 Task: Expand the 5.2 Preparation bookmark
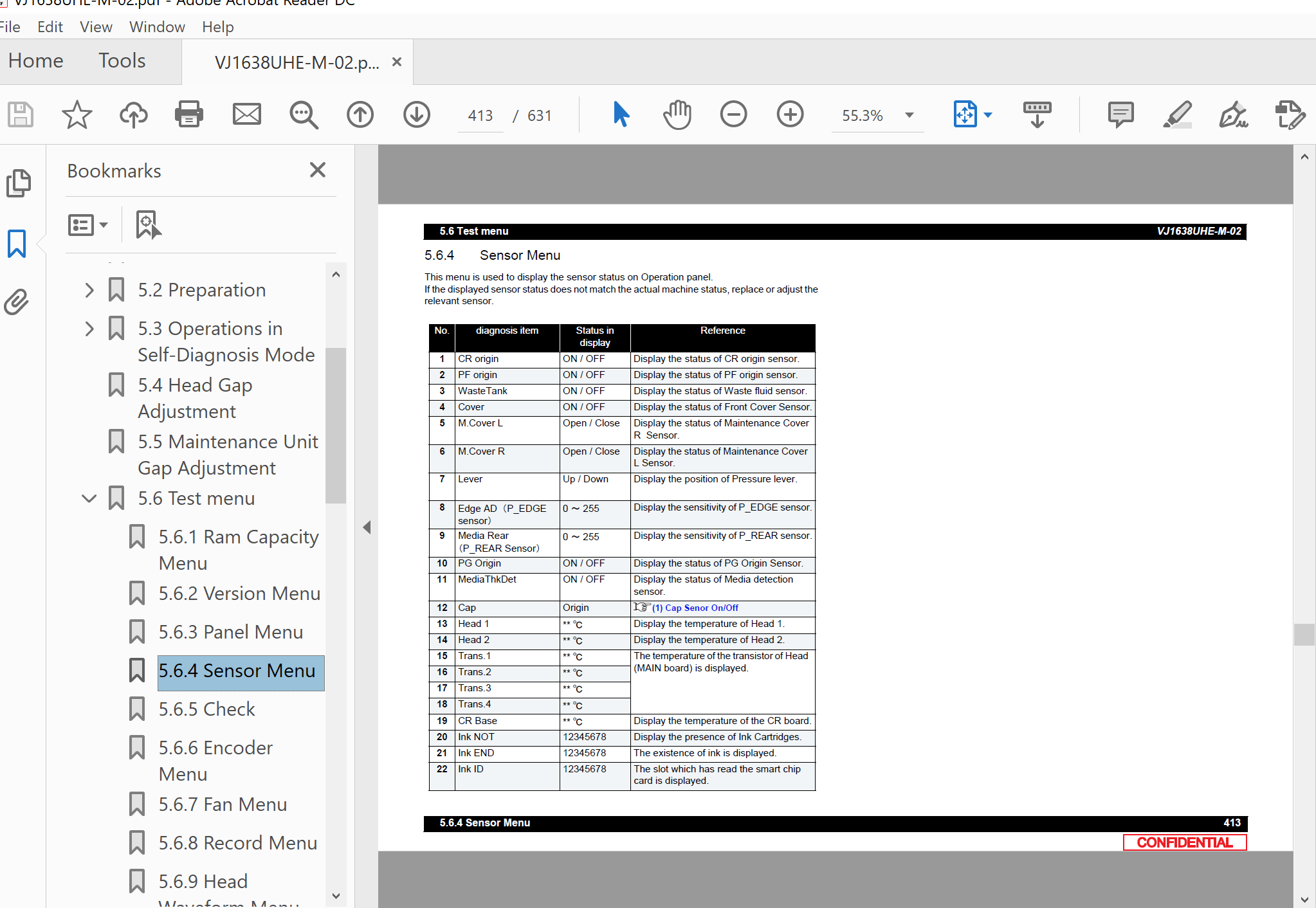click(x=89, y=290)
